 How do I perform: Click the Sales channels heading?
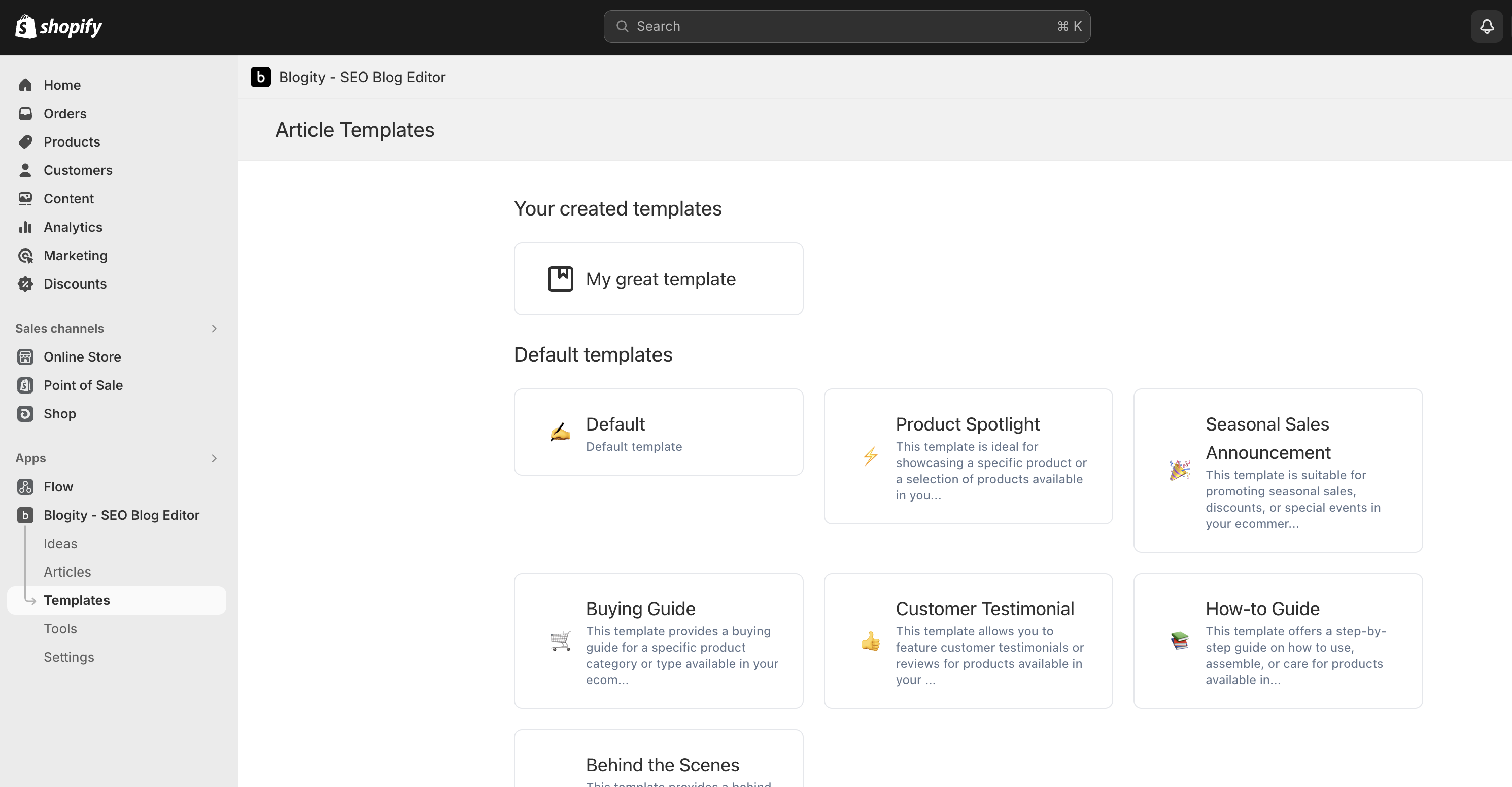(x=59, y=329)
